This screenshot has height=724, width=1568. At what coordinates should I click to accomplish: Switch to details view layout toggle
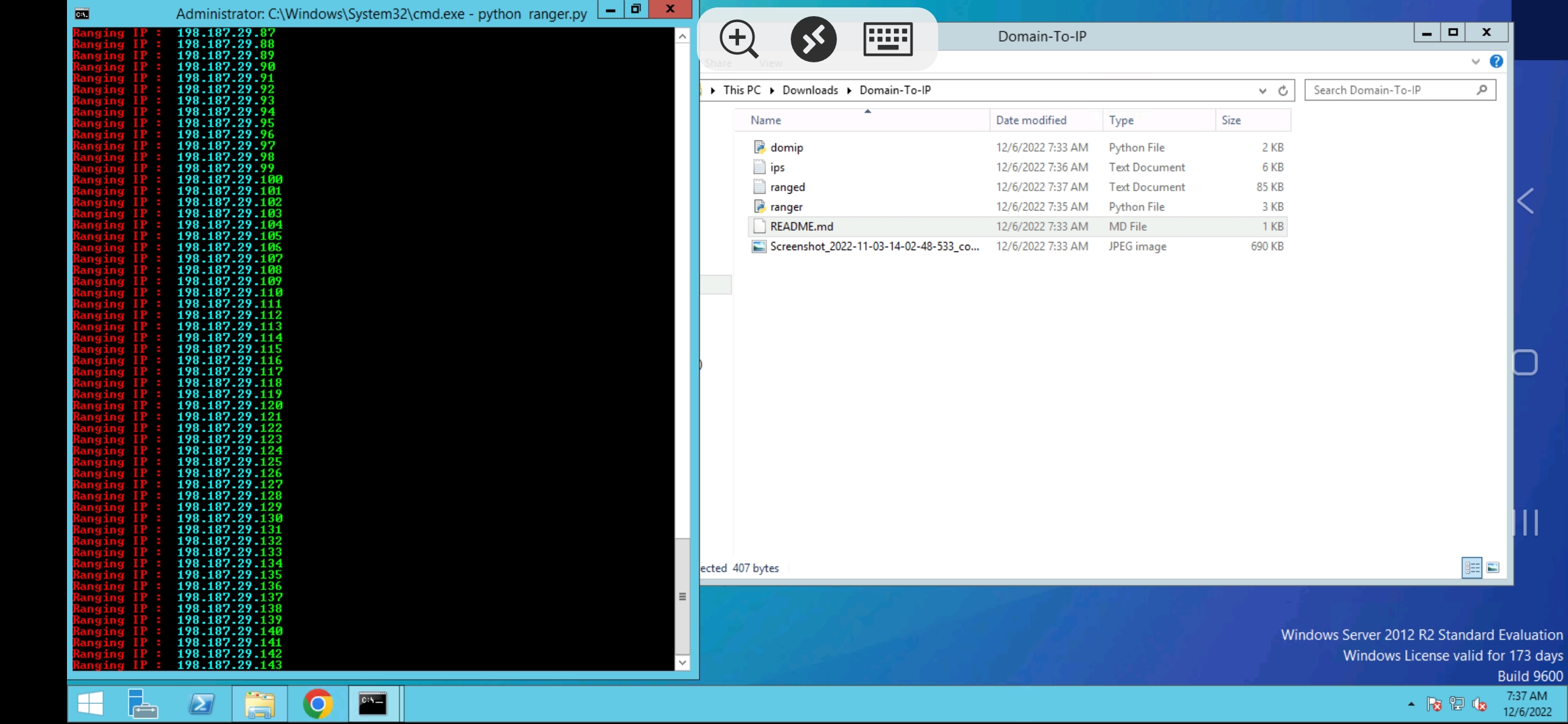pos(1472,568)
